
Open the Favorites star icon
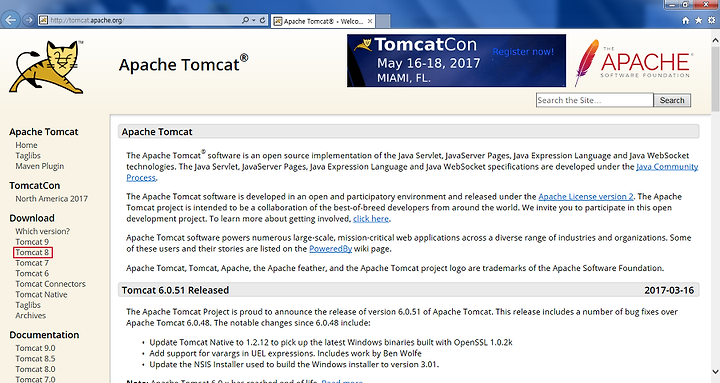698,20
